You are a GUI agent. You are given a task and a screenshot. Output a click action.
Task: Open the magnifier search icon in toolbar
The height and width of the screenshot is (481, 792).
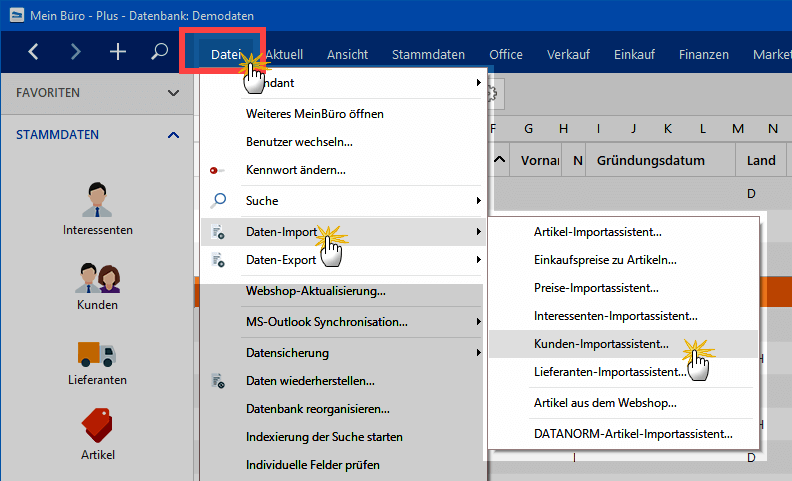tap(160, 52)
